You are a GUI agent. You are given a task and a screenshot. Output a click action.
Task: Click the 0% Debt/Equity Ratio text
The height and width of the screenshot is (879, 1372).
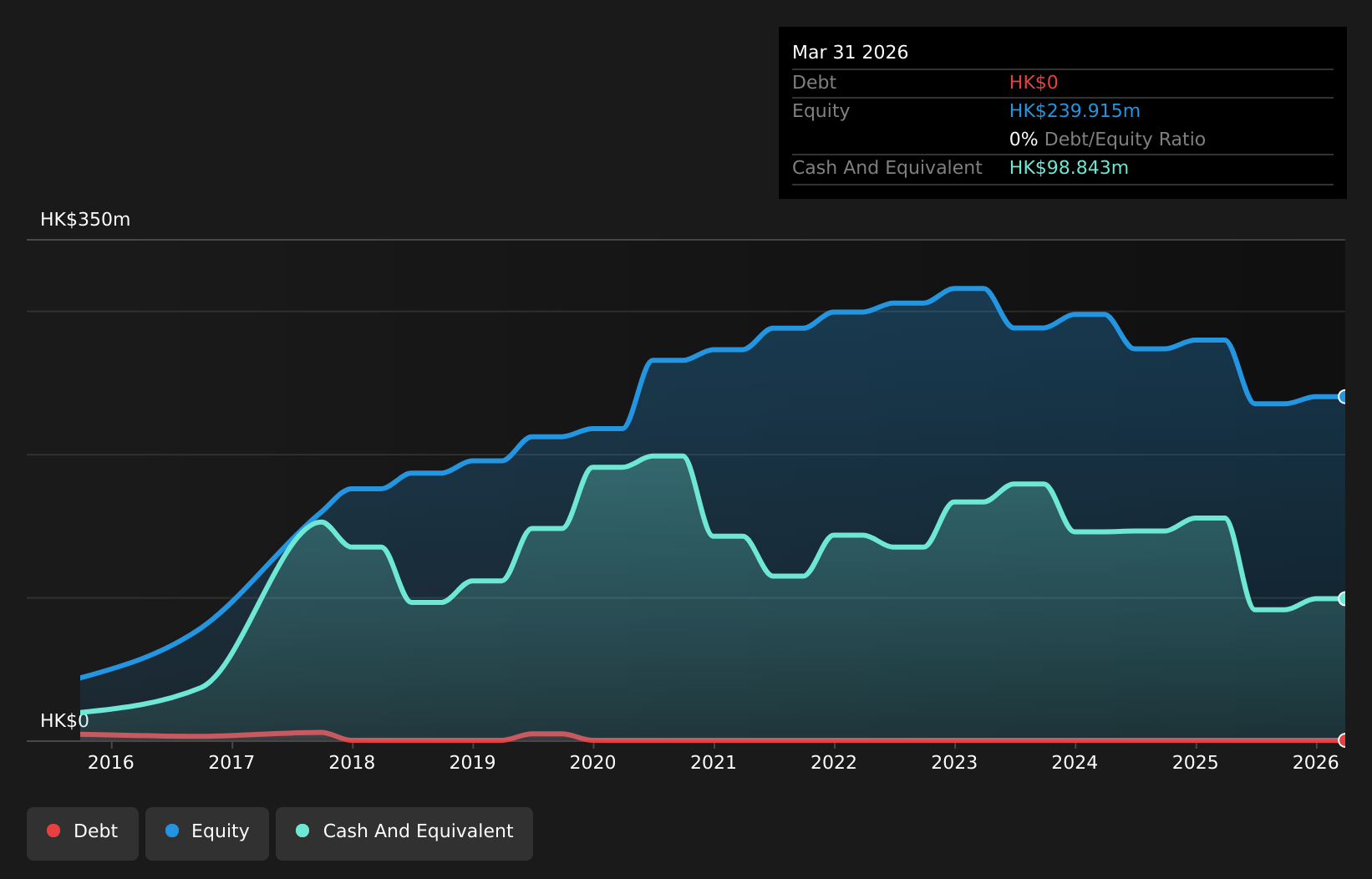coord(1107,140)
